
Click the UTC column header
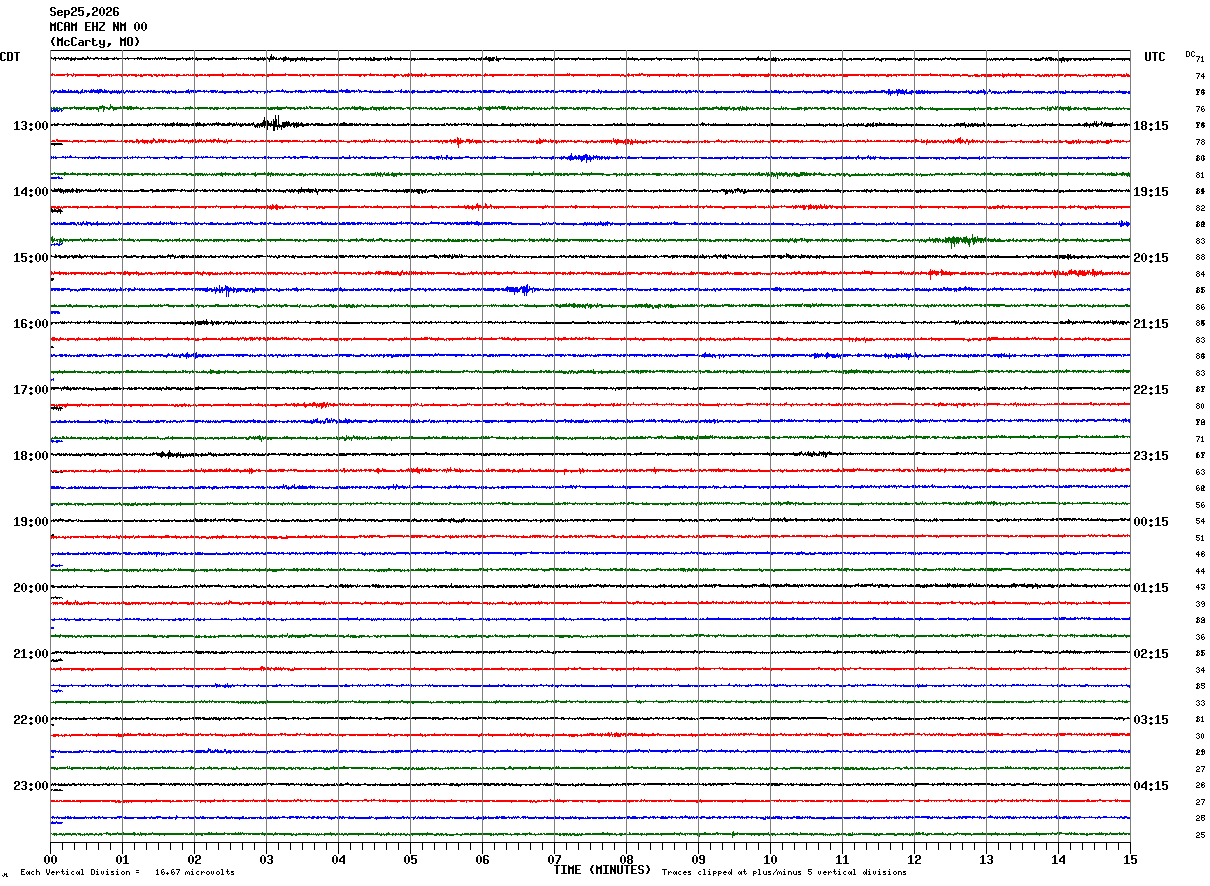coord(1155,57)
